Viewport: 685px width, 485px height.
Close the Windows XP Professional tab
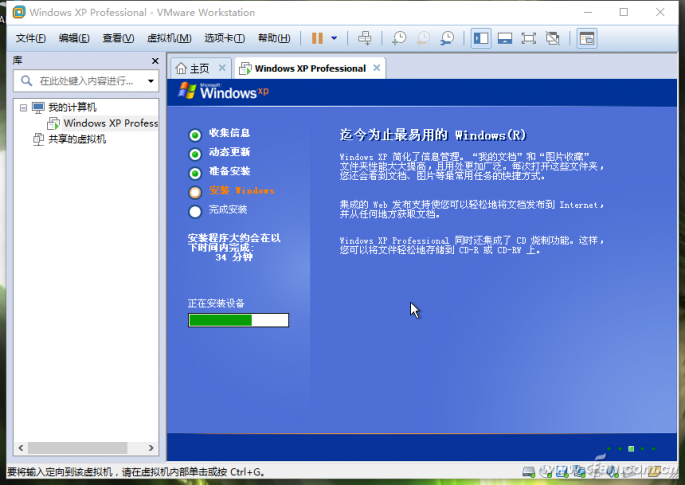tap(377, 68)
